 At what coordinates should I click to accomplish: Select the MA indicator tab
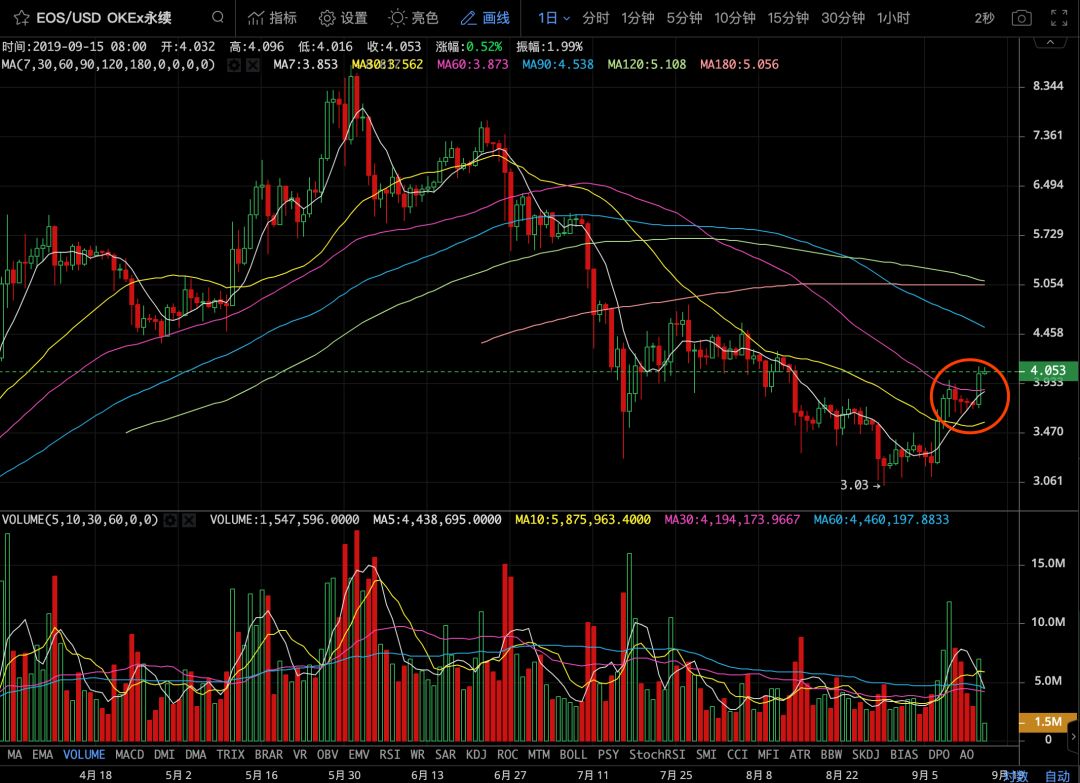coord(14,755)
